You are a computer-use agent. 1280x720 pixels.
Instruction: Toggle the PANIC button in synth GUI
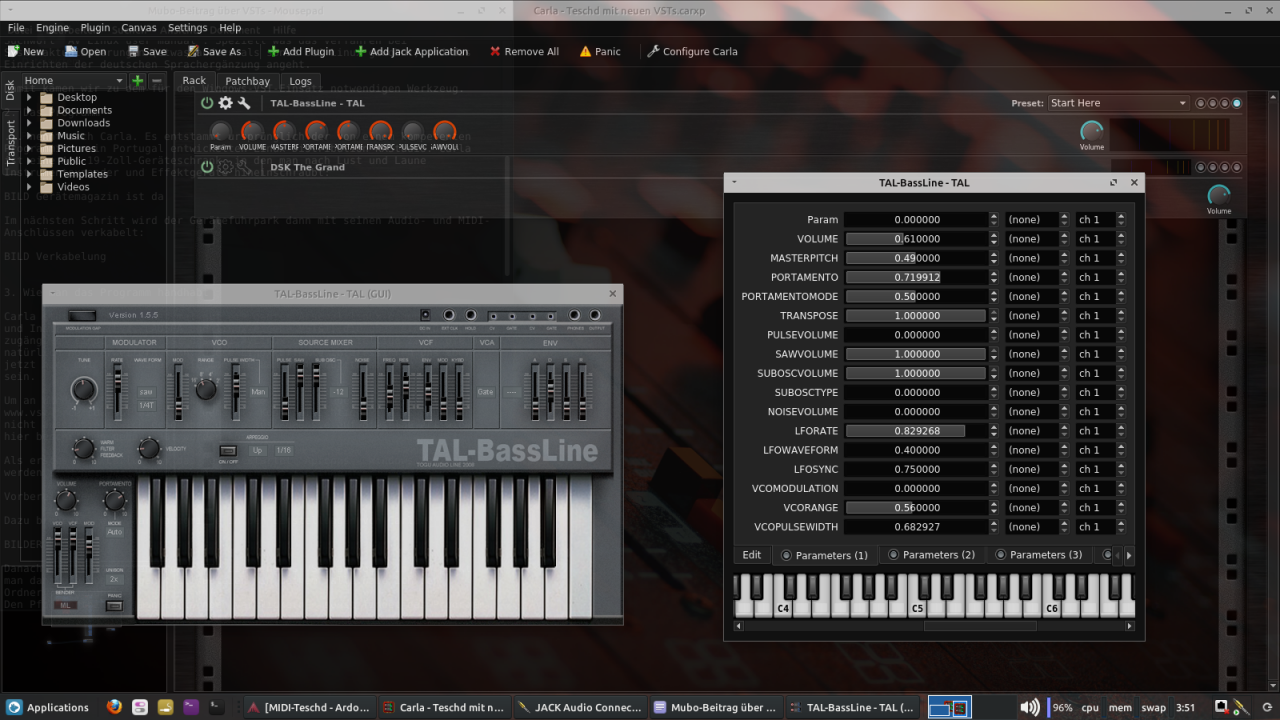pyautogui.click(x=115, y=605)
